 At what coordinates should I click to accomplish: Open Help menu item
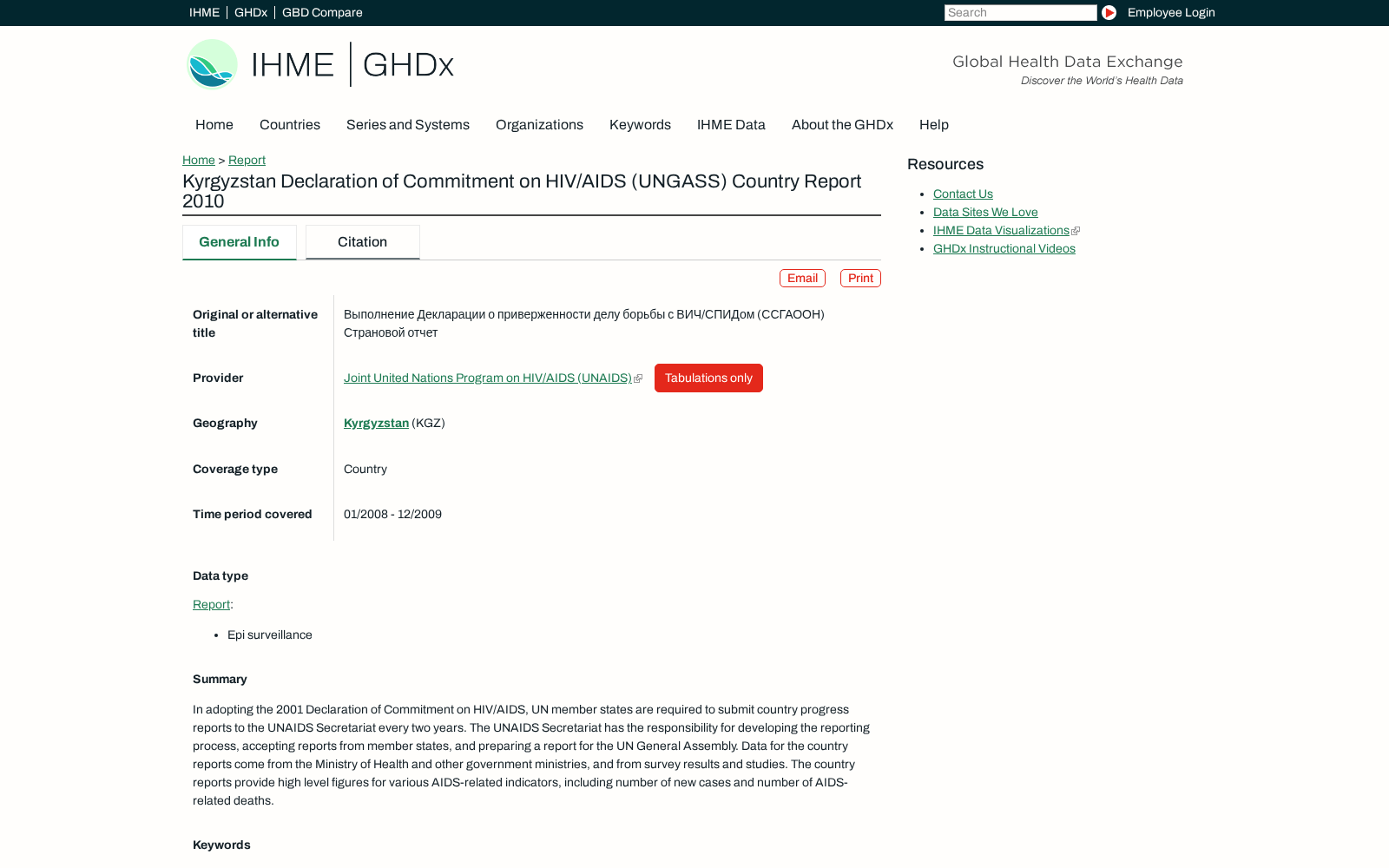click(x=934, y=125)
